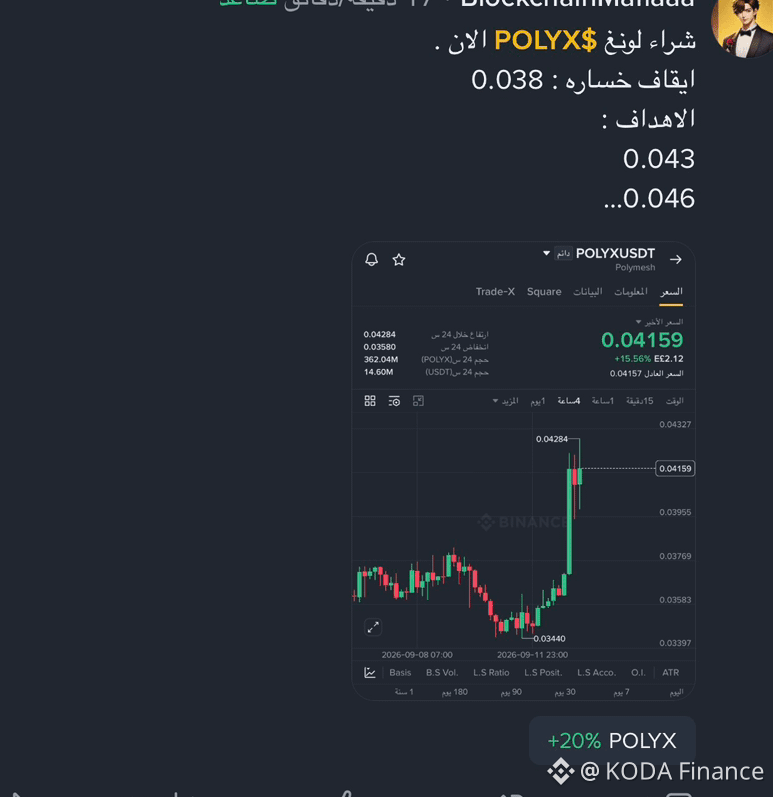The height and width of the screenshot is (797, 773).
Task: Select the 15 minute timeframe
Action: pyautogui.click(x=639, y=401)
